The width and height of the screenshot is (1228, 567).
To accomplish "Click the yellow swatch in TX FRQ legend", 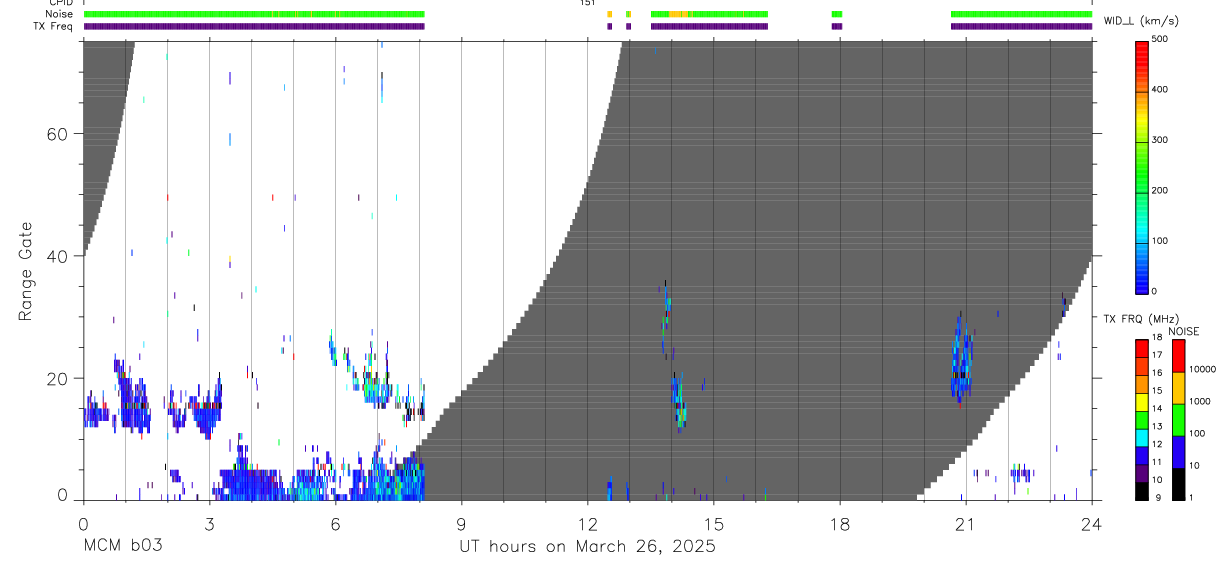I will coord(1142,402).
